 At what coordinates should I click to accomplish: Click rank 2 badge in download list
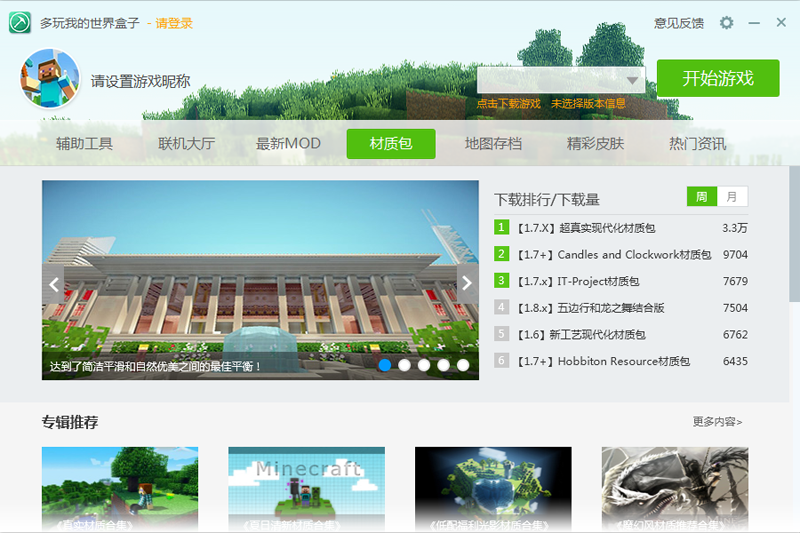[501, 253]
